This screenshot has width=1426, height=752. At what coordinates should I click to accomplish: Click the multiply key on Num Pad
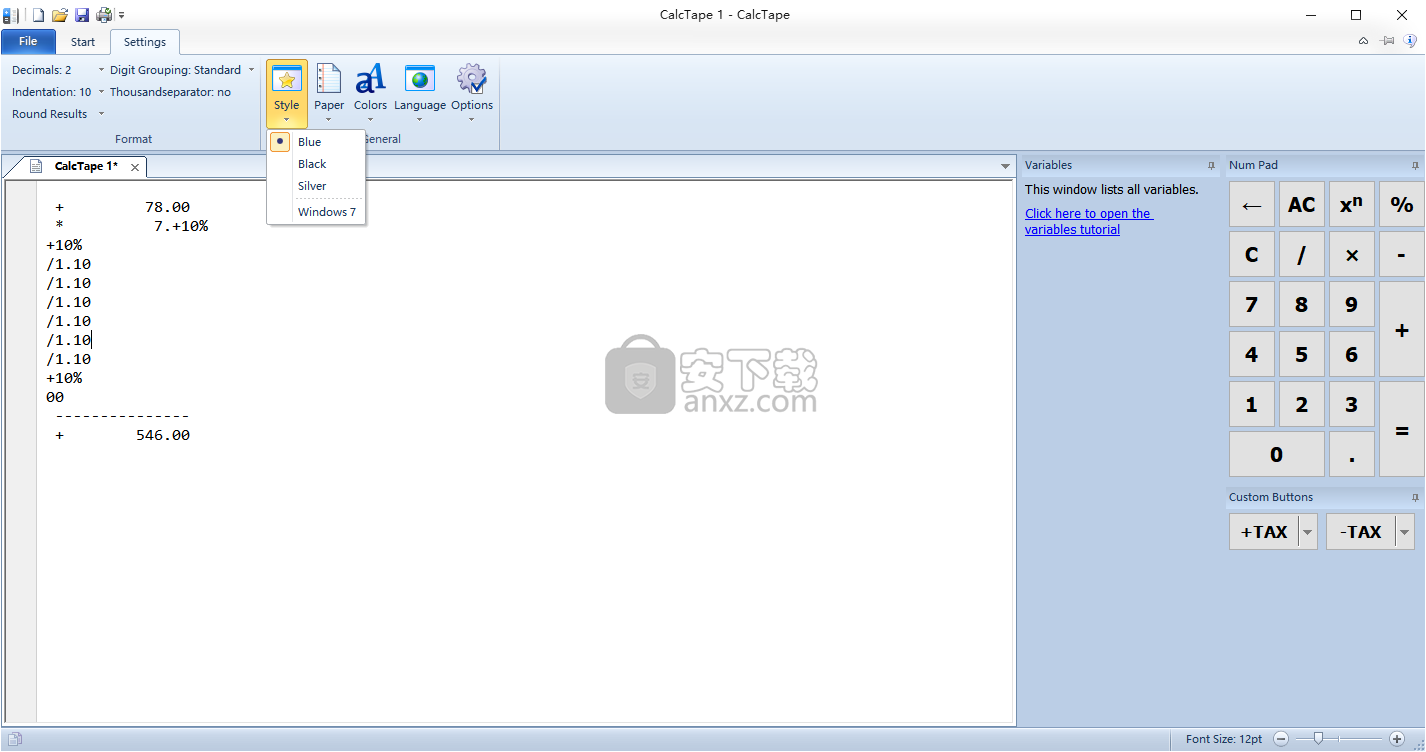pyautogui.click(x=1351, y=254)
